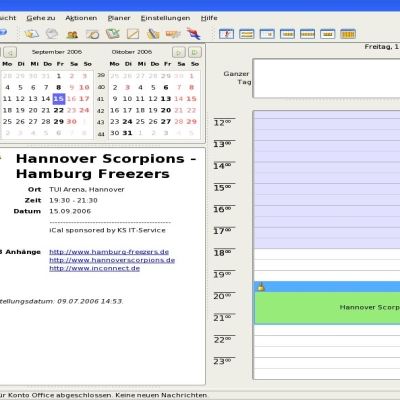Click the pencil holder toolbar icon
The image size is (400, 400).
153,34
